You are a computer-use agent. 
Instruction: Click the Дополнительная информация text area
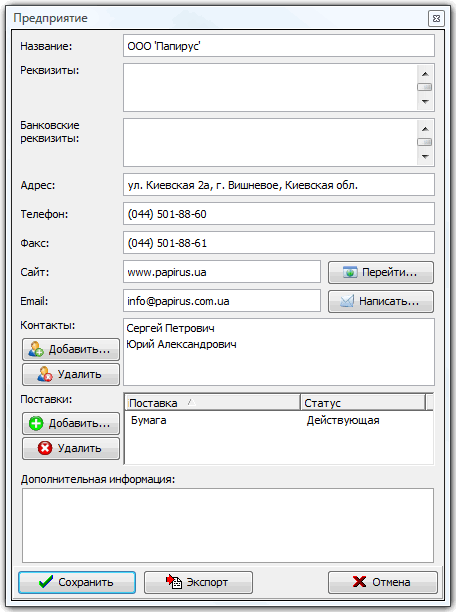tap(228, 525)
